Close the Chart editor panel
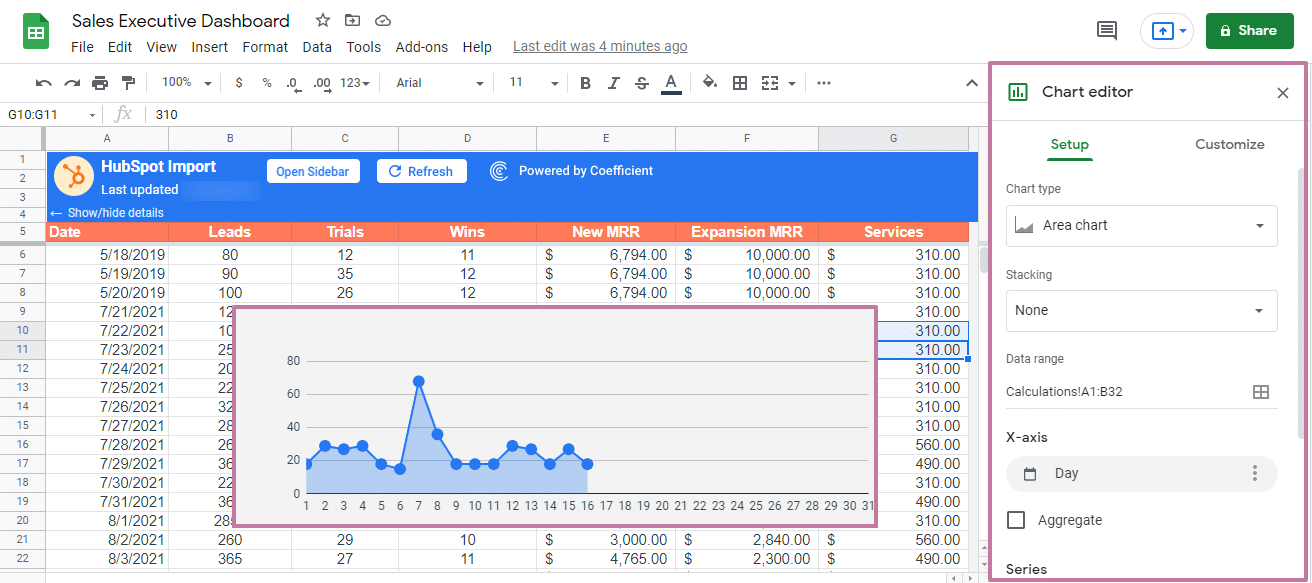Screen dimensions: 1312x583 (x=1283, y=93)
